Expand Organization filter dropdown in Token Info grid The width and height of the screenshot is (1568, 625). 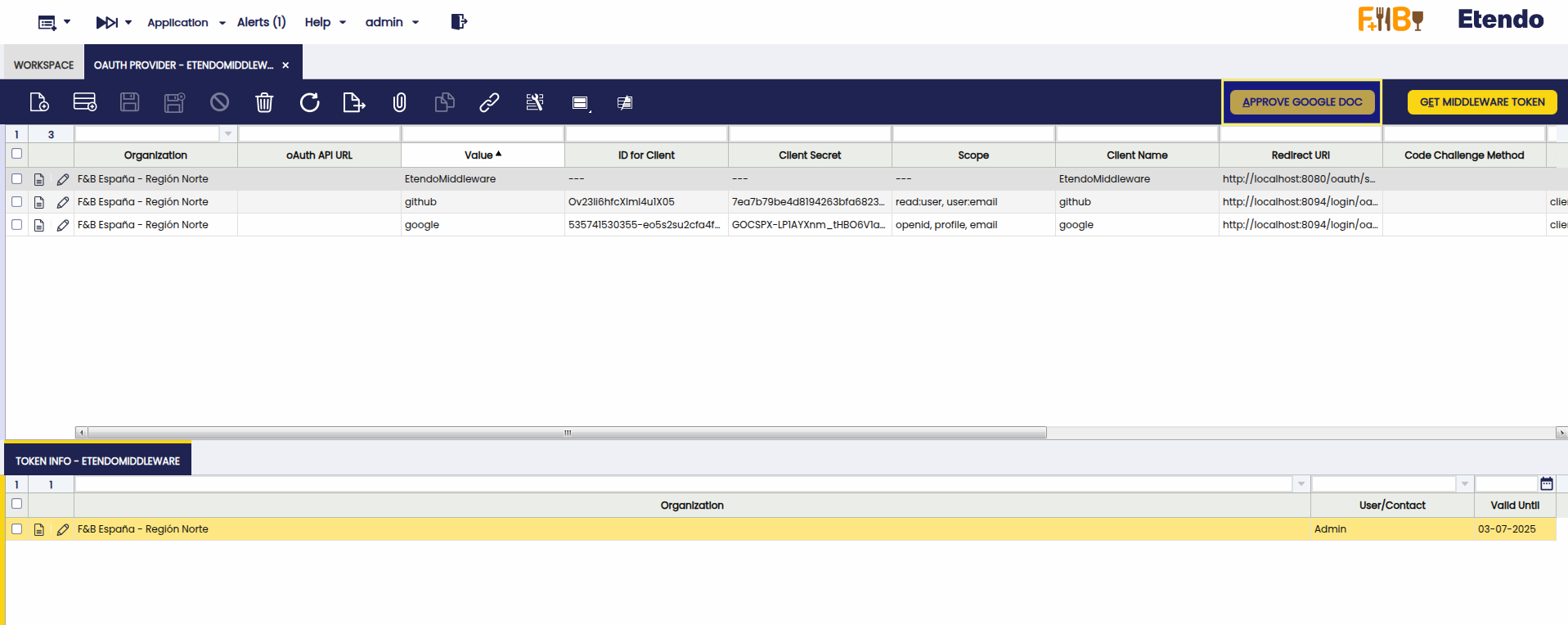coord(1301,483)
